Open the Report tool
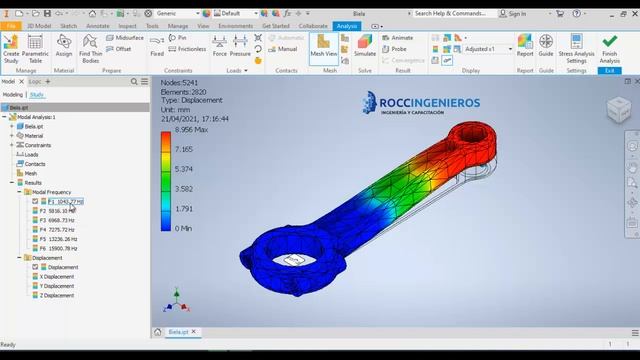640x360 pixels. pyautogui.click(x=525, y=45)
